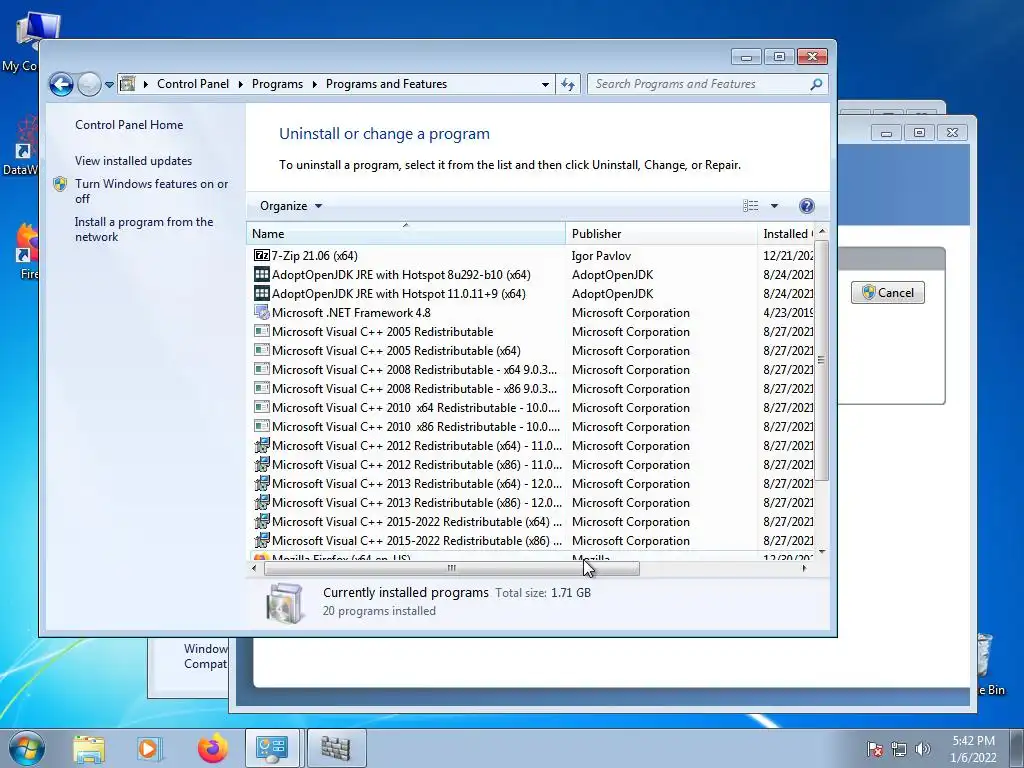Expand the arrow after Programs breadcrumb
Viewport: 1024px width, 768px height.
(314, 84)
